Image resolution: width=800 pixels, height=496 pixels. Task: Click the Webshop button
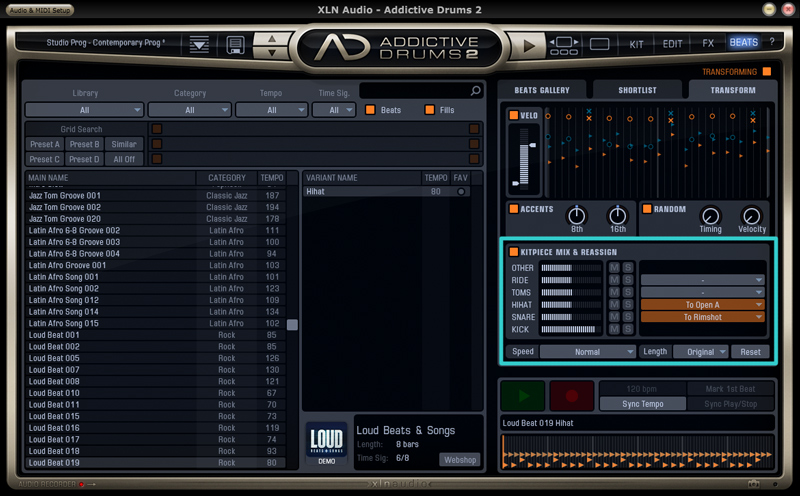coord(460,460)
